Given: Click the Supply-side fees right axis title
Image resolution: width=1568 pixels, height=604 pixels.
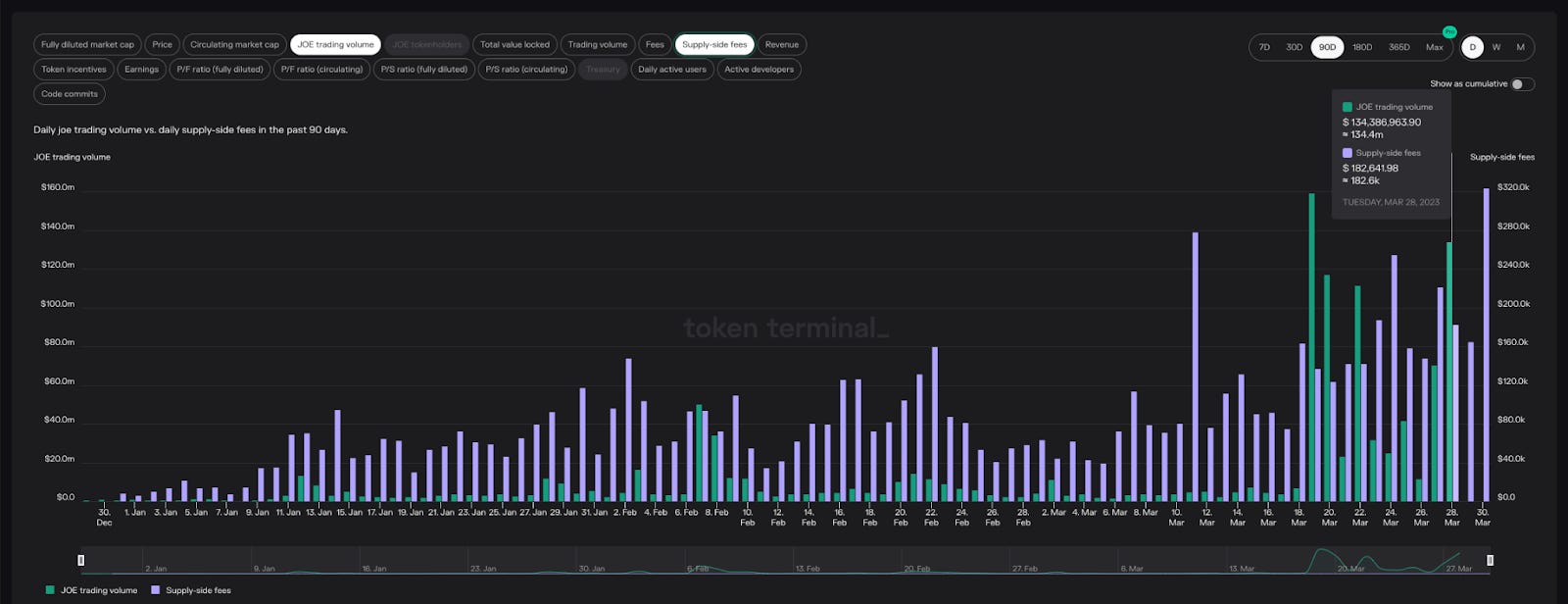Looking at the screenshot, I should [1502, 157].
